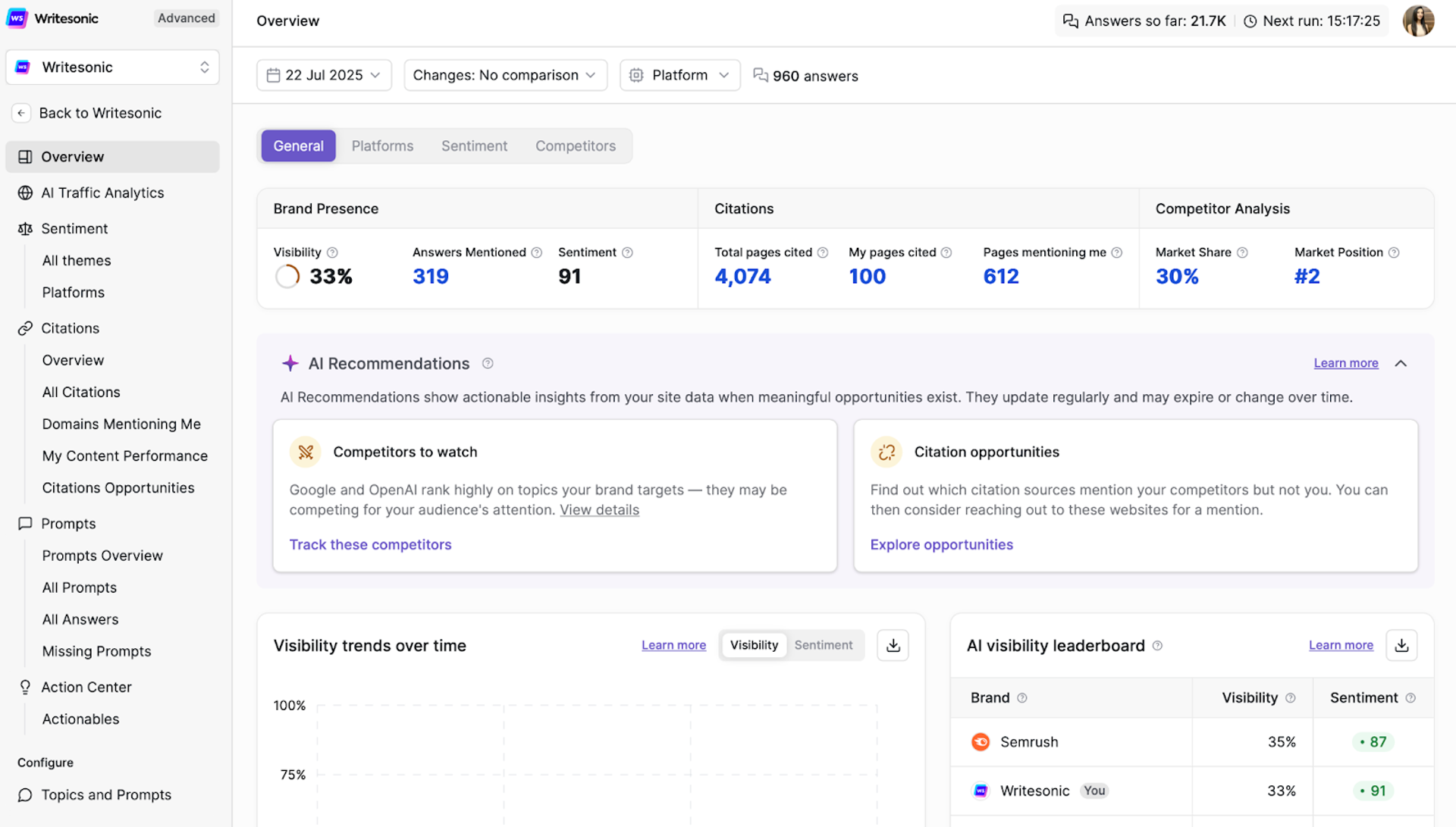
Task: Click the Overview panel icon in sidebar
Action: (x=25, y=157)
